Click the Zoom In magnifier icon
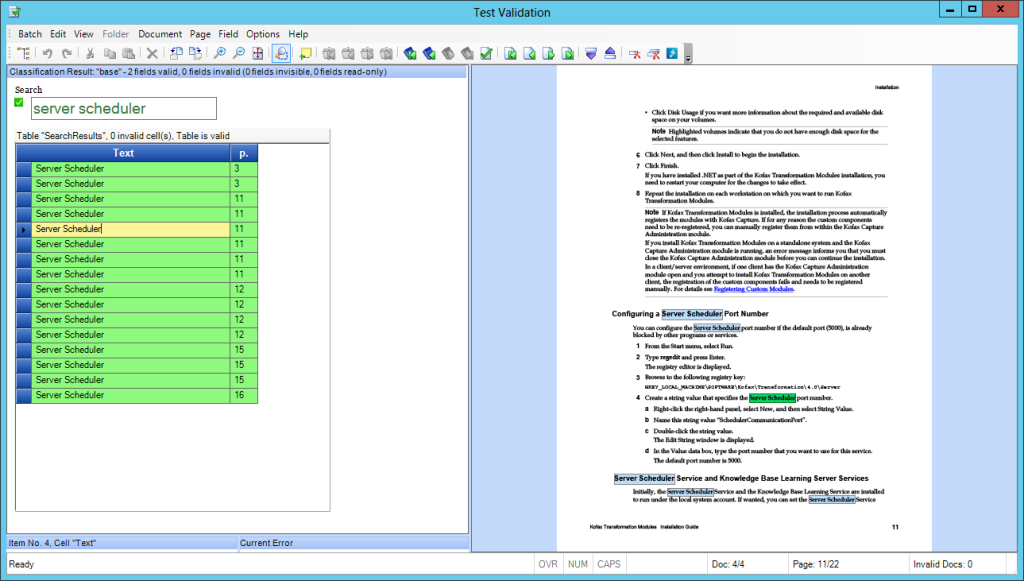Image resolution: width=1024 pixels, height=581 pixels. 220,54
